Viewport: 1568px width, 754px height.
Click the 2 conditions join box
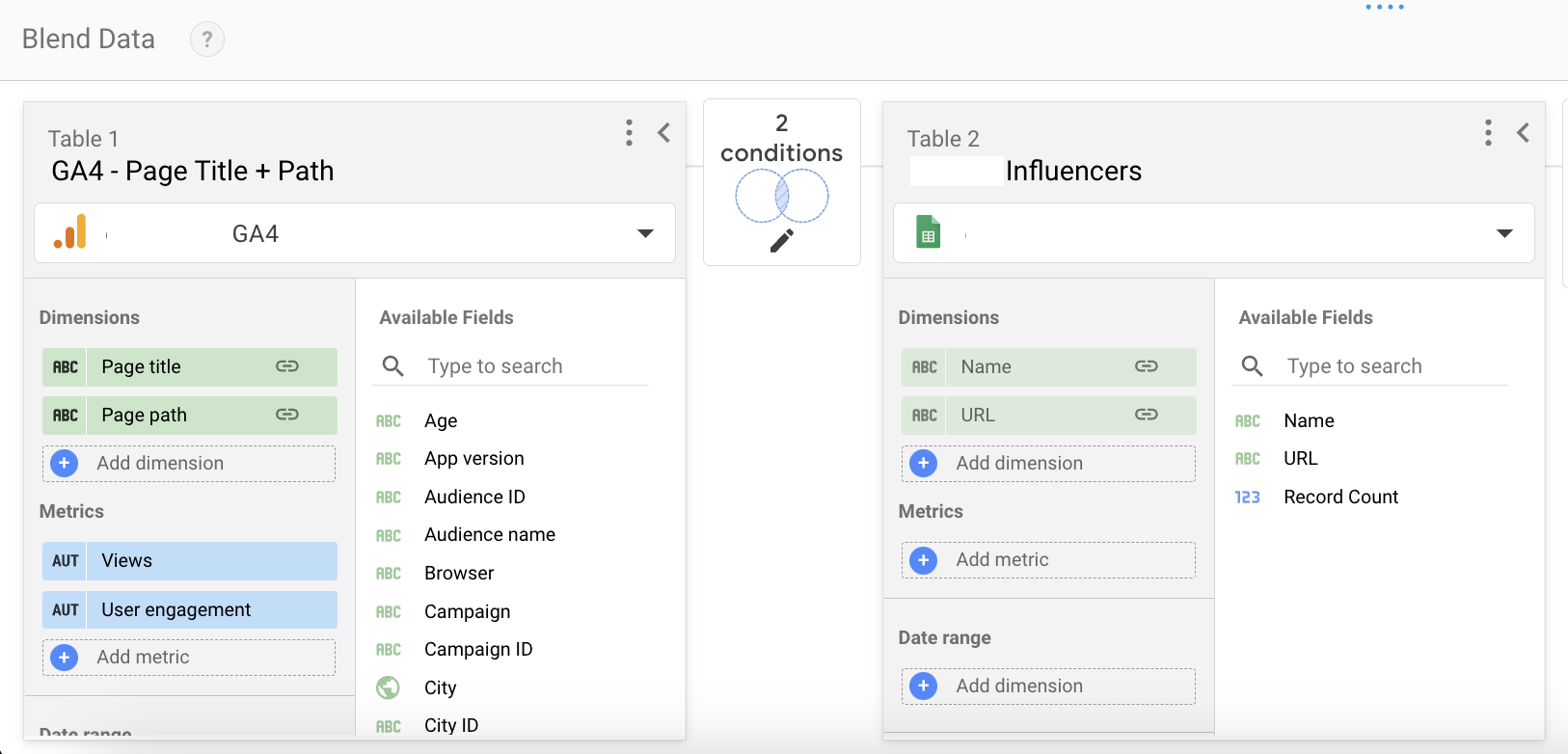[x=782, y=182]
